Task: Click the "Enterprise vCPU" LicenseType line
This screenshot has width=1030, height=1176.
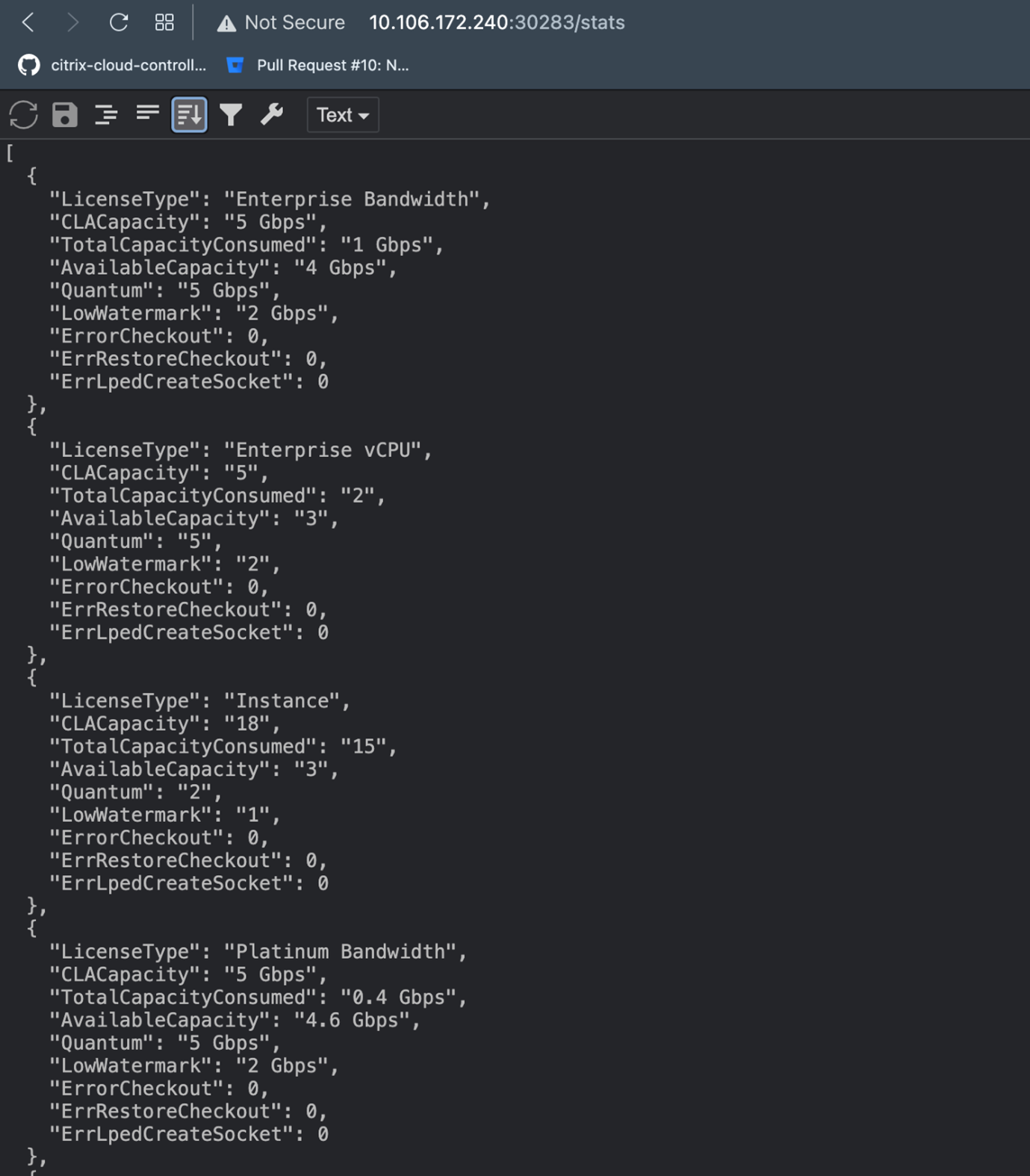Action: point(241,450)
